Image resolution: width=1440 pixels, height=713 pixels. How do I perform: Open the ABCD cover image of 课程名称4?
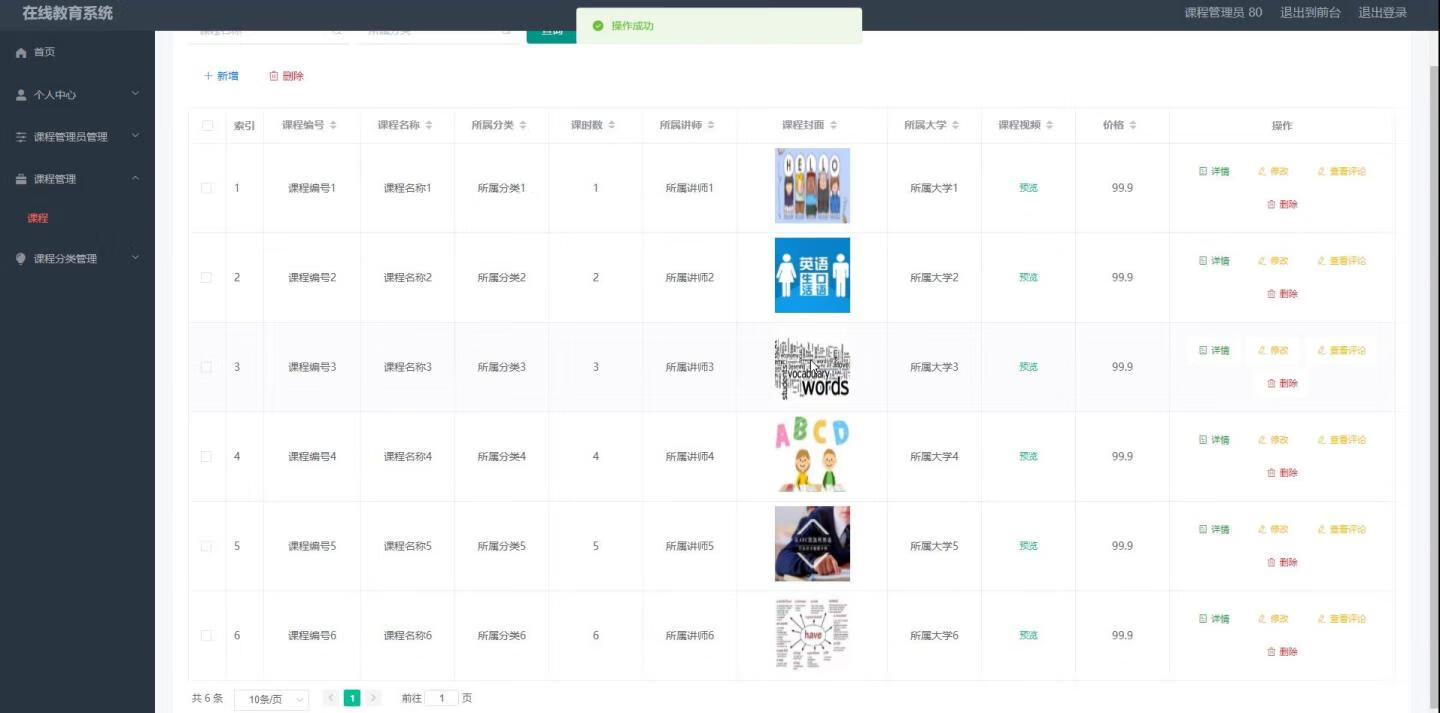(812, 454)
